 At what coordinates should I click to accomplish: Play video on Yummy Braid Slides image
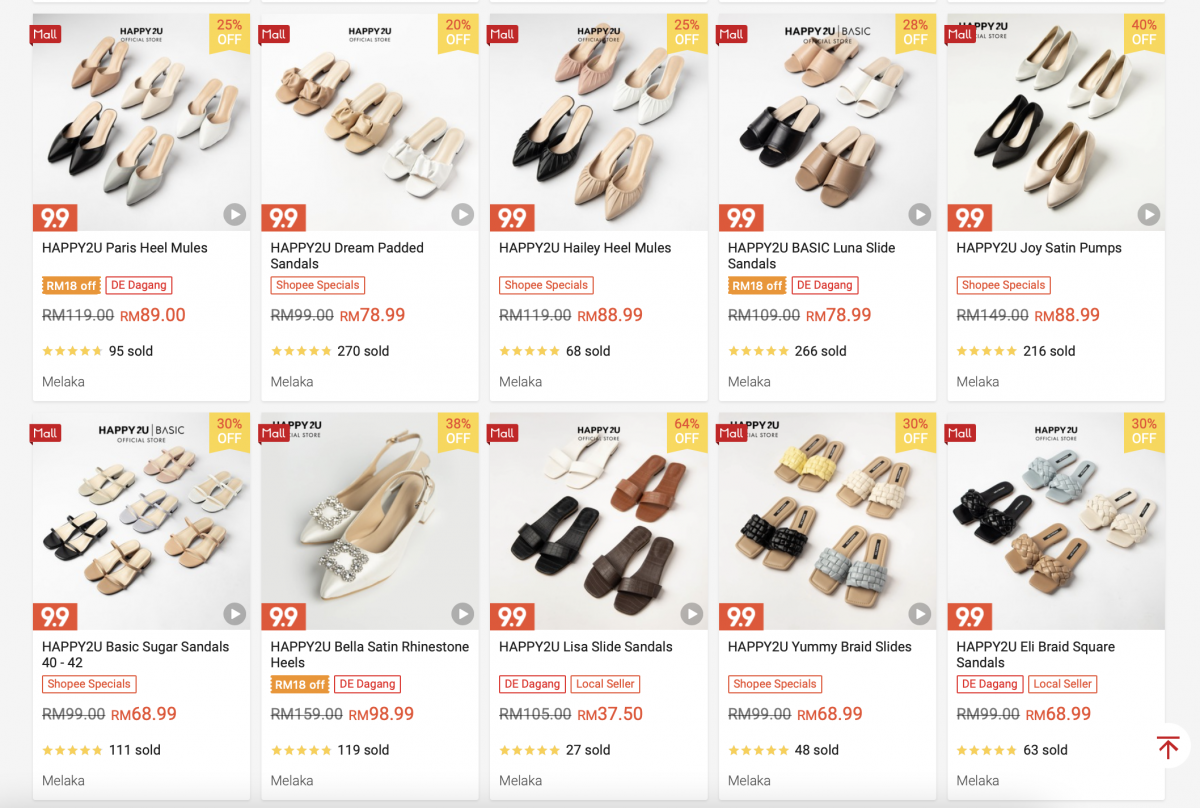pyautogui.click(x=919, y=613)
